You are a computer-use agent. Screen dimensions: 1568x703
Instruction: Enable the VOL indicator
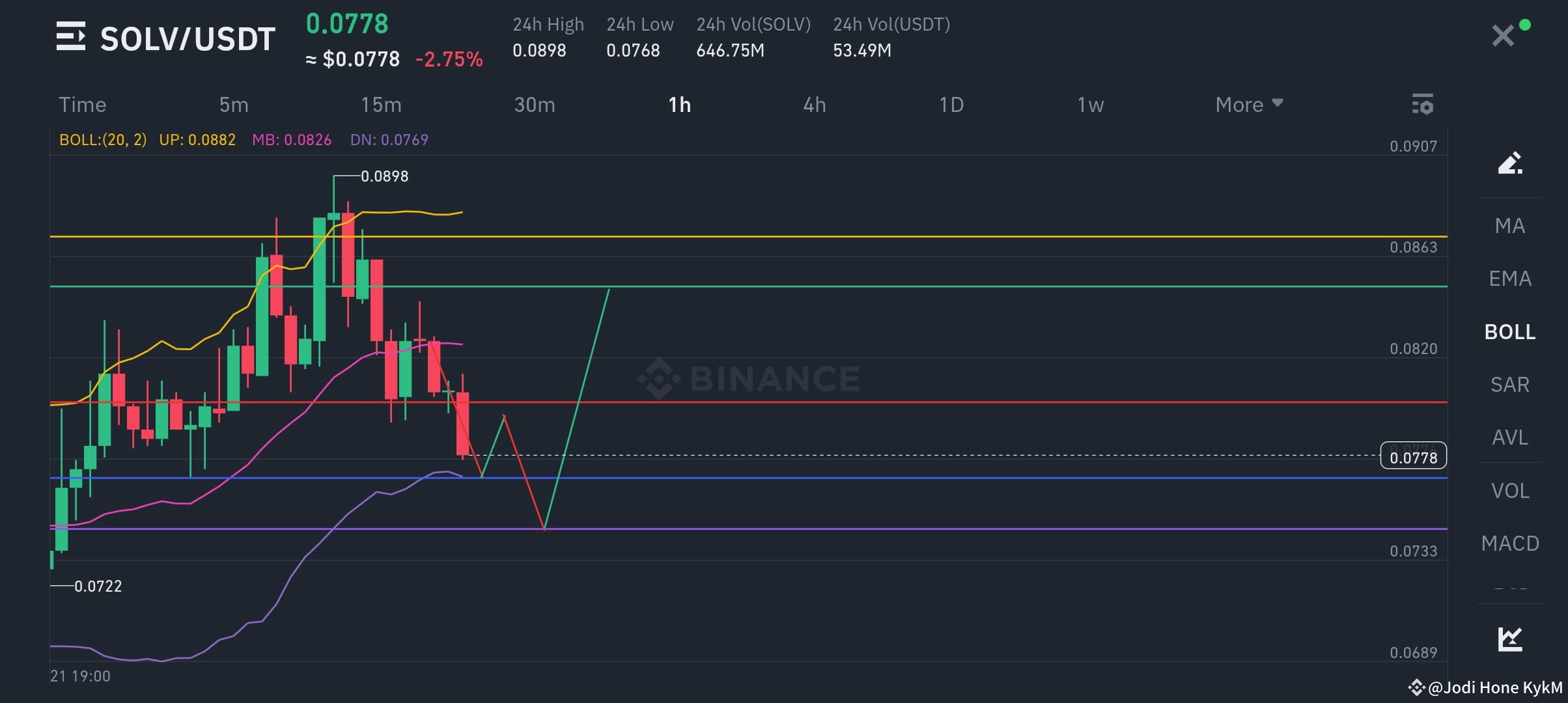(1510, 491)
